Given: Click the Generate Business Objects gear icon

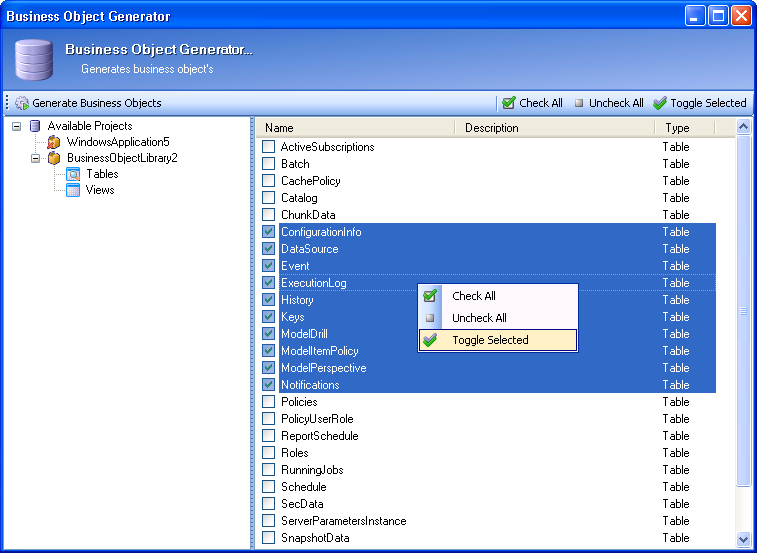Looking at the screenshot, I should (x=22, y=103).
